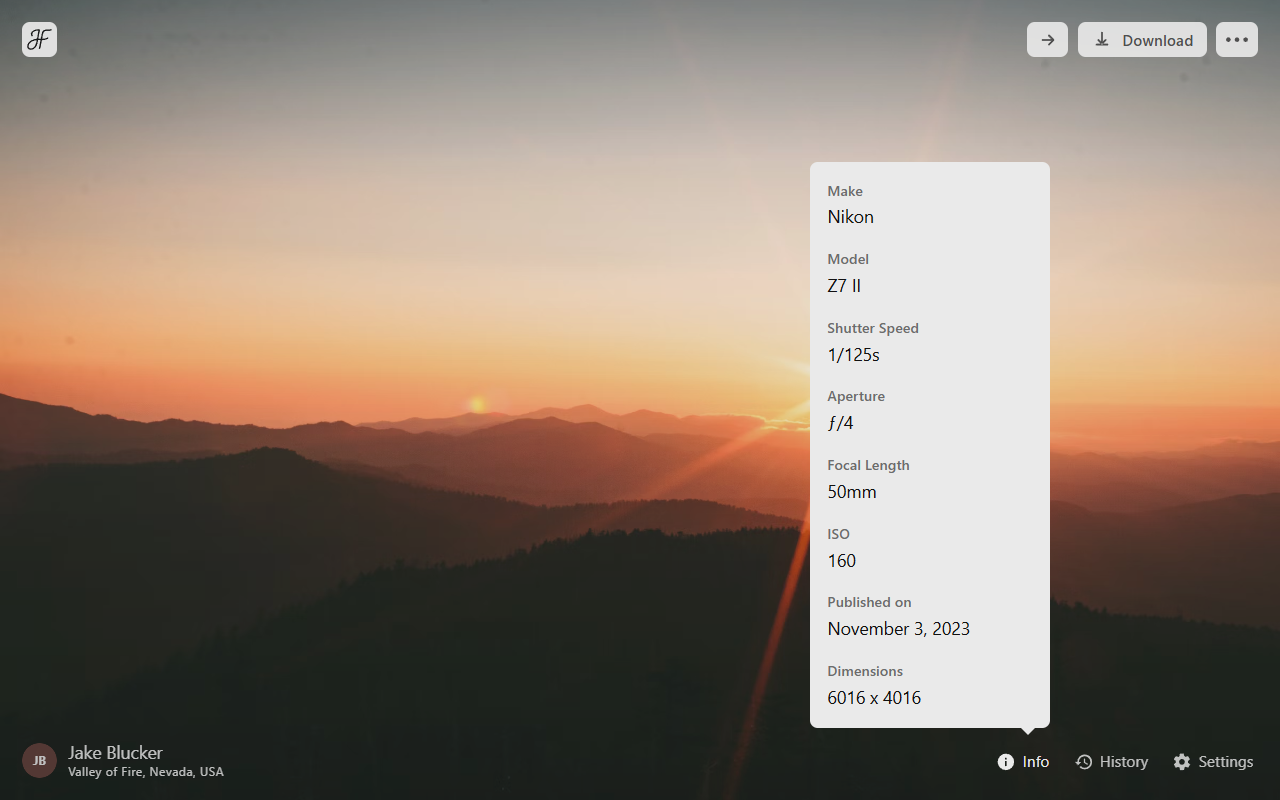Select the Make value "Nikon"
This screenshot has height=800, width=1280.
click(x=851, y=217)
